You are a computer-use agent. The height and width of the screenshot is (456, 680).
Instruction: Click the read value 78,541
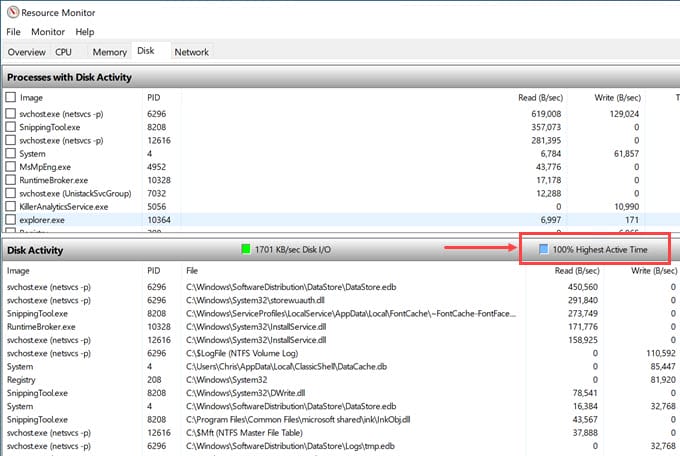585,393
